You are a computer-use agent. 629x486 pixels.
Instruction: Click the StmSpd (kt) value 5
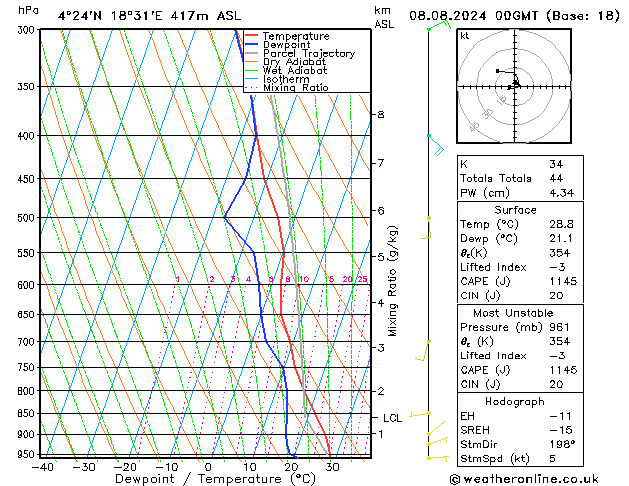[552, 459]
